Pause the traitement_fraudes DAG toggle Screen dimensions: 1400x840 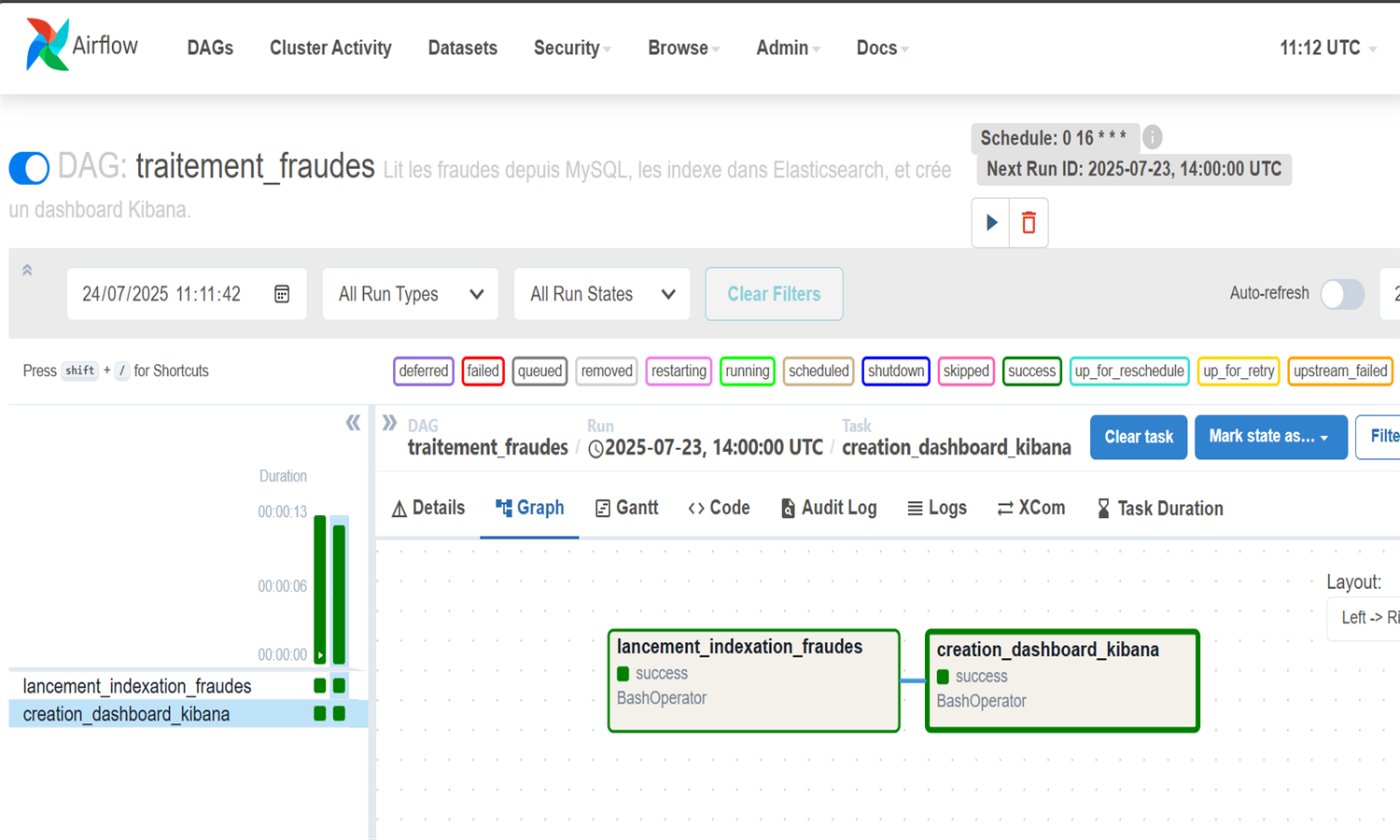click(29, 168)
